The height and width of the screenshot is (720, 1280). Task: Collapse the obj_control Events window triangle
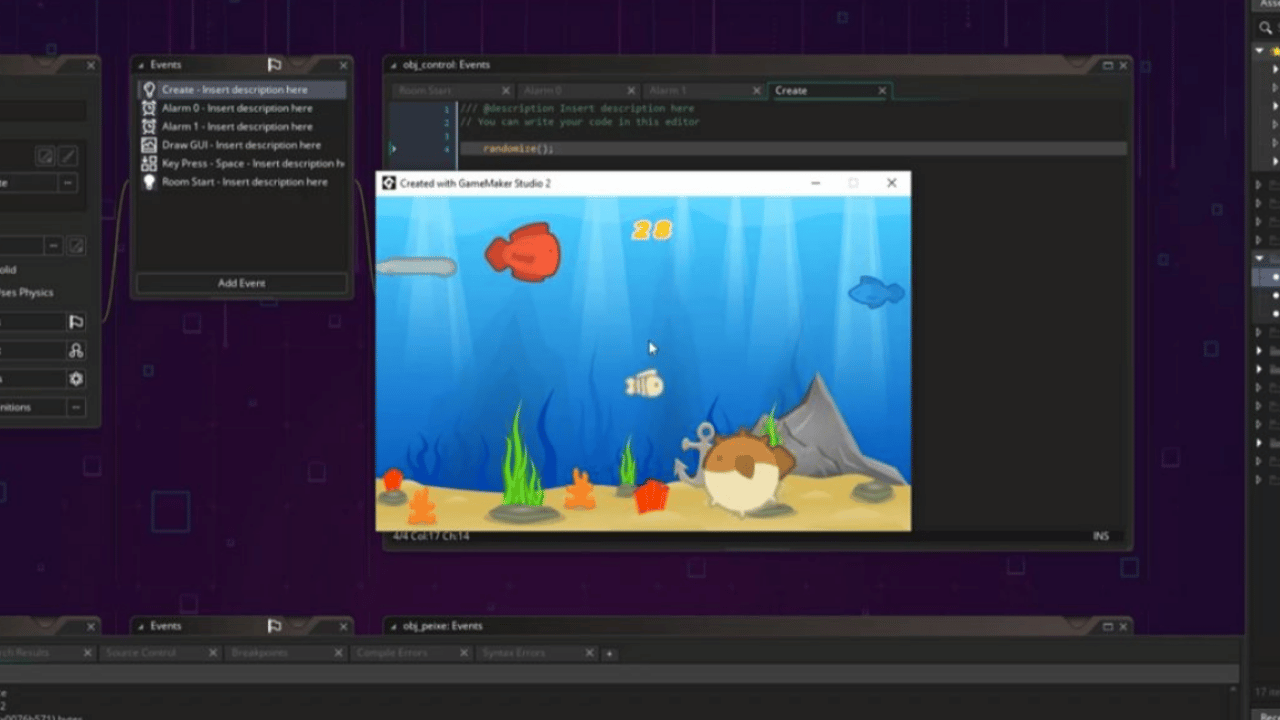tap(393, 65)
